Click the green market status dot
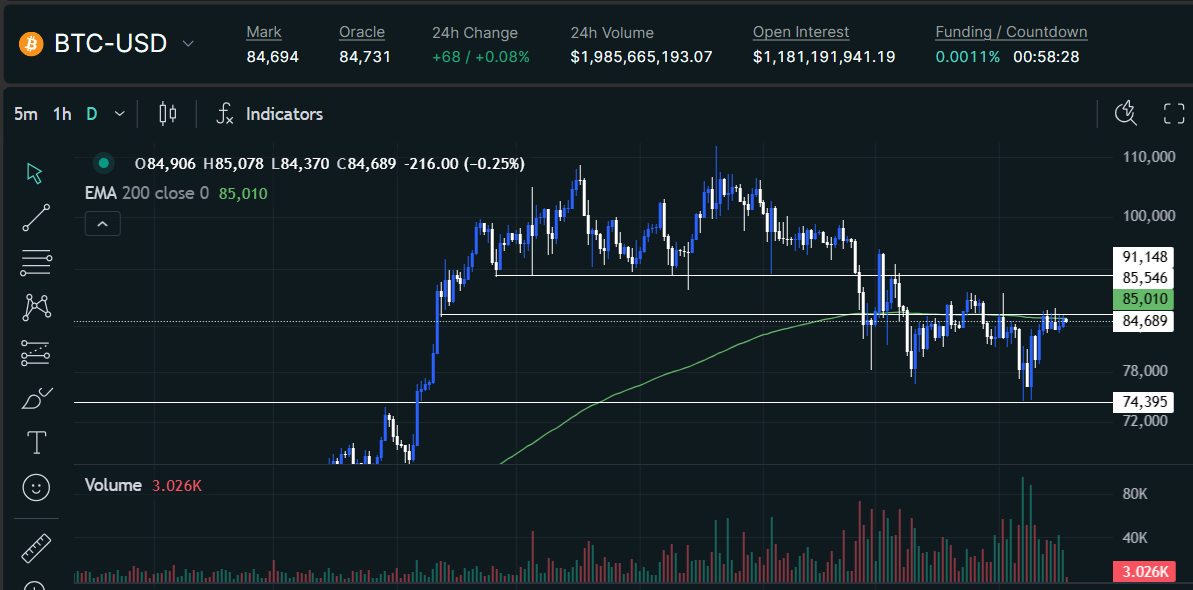The width and height of the screenshot is (1193, 590). click(101, 164)
